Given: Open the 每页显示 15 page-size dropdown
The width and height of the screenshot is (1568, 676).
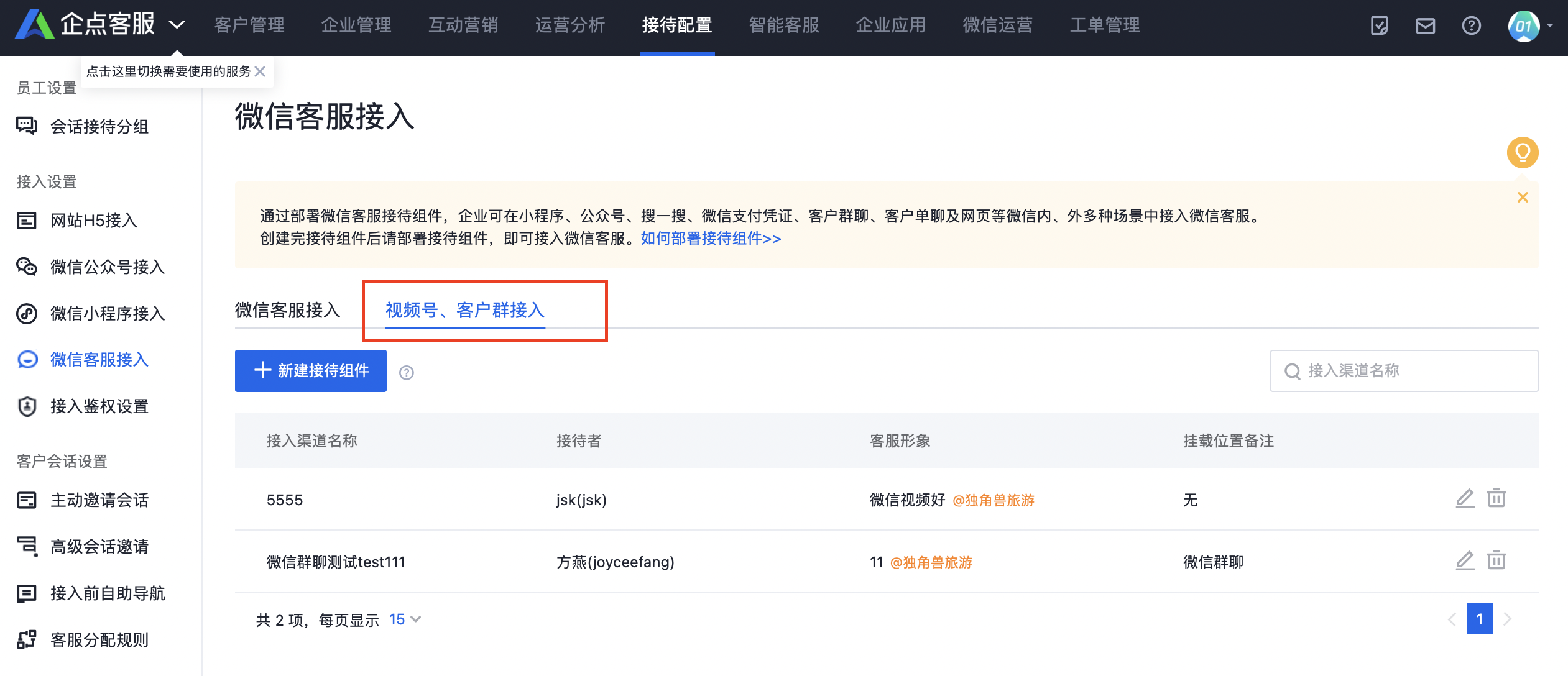Looking at the screenshot, I should 405,619.
